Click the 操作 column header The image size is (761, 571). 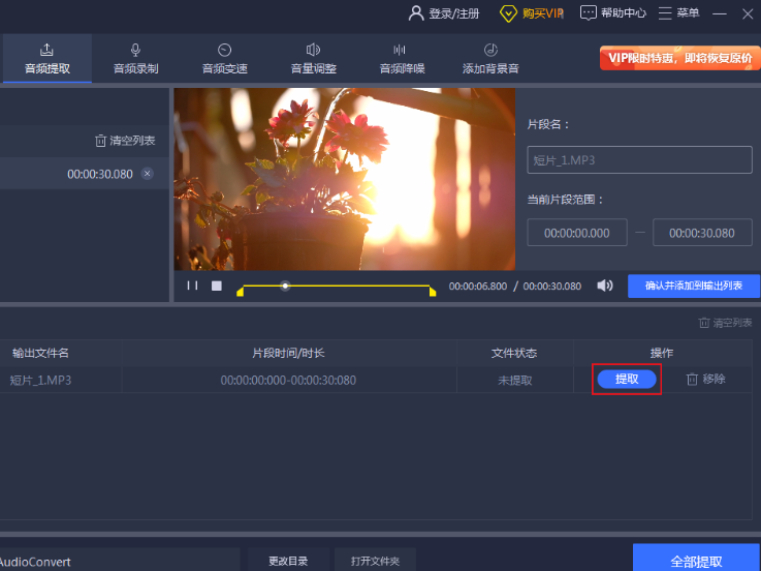coord(662,353)
